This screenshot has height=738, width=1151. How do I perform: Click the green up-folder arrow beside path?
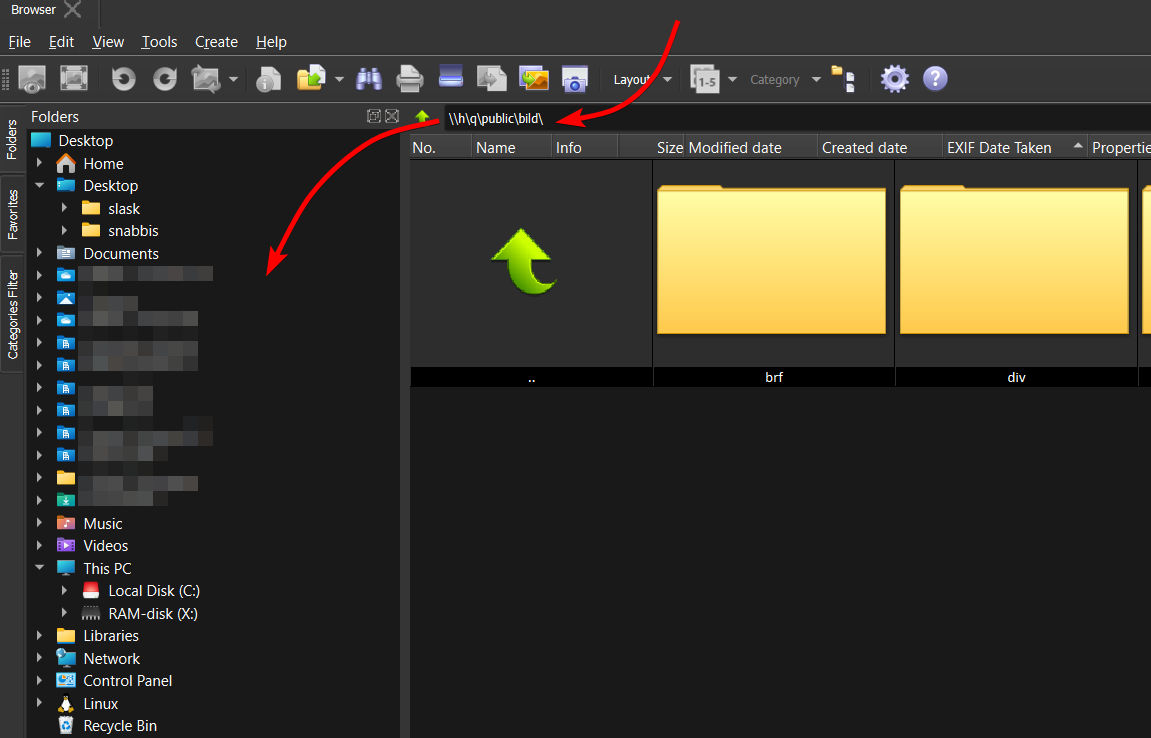point(422,118)
